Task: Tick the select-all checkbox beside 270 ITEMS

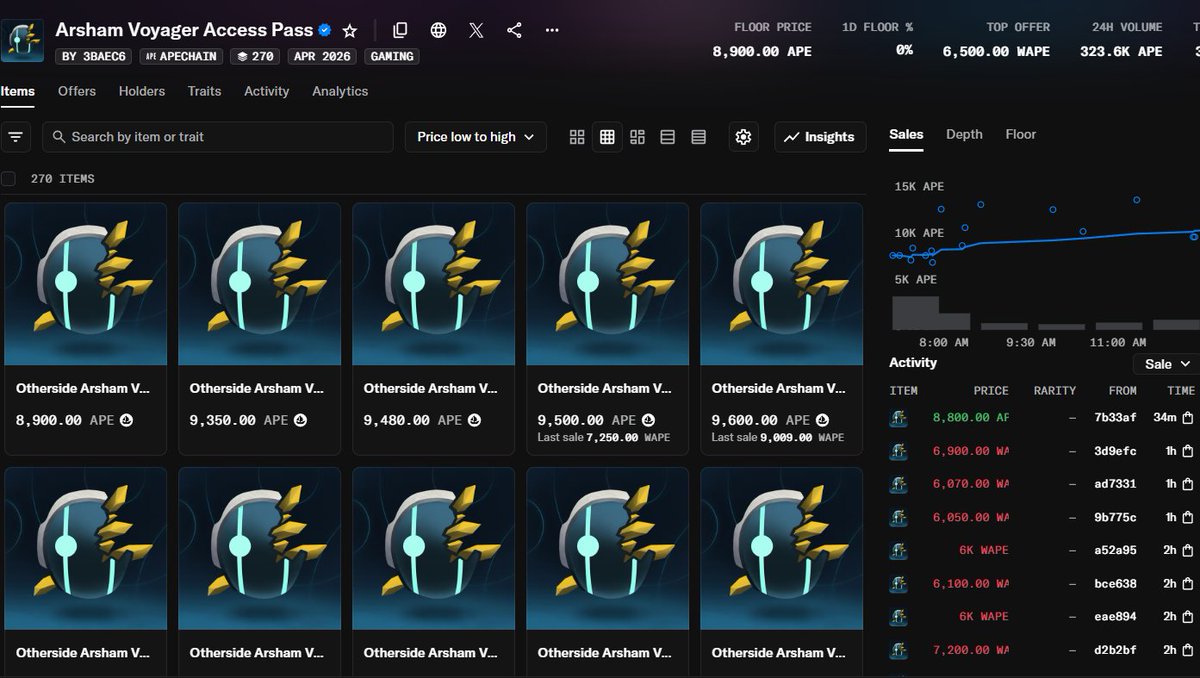Action: [8, 179]
